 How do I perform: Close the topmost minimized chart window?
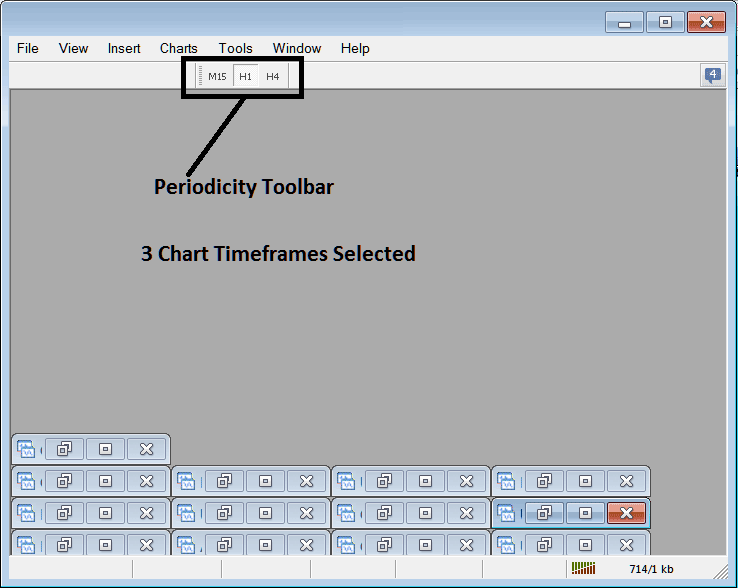[x=146, y=449]
